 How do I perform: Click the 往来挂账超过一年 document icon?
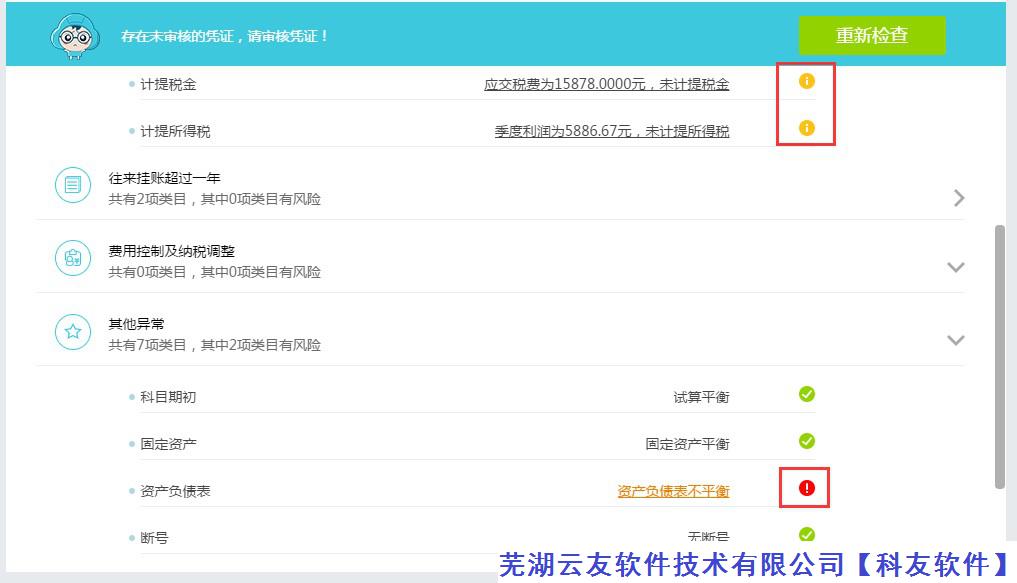click(73, 185)
